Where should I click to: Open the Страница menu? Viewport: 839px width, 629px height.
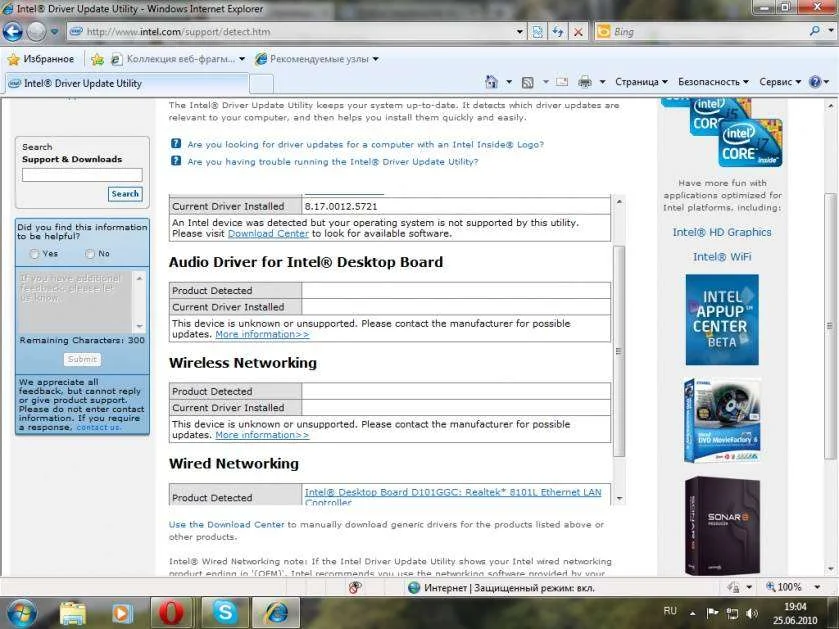pyautogui.click(x=641, y=82)
